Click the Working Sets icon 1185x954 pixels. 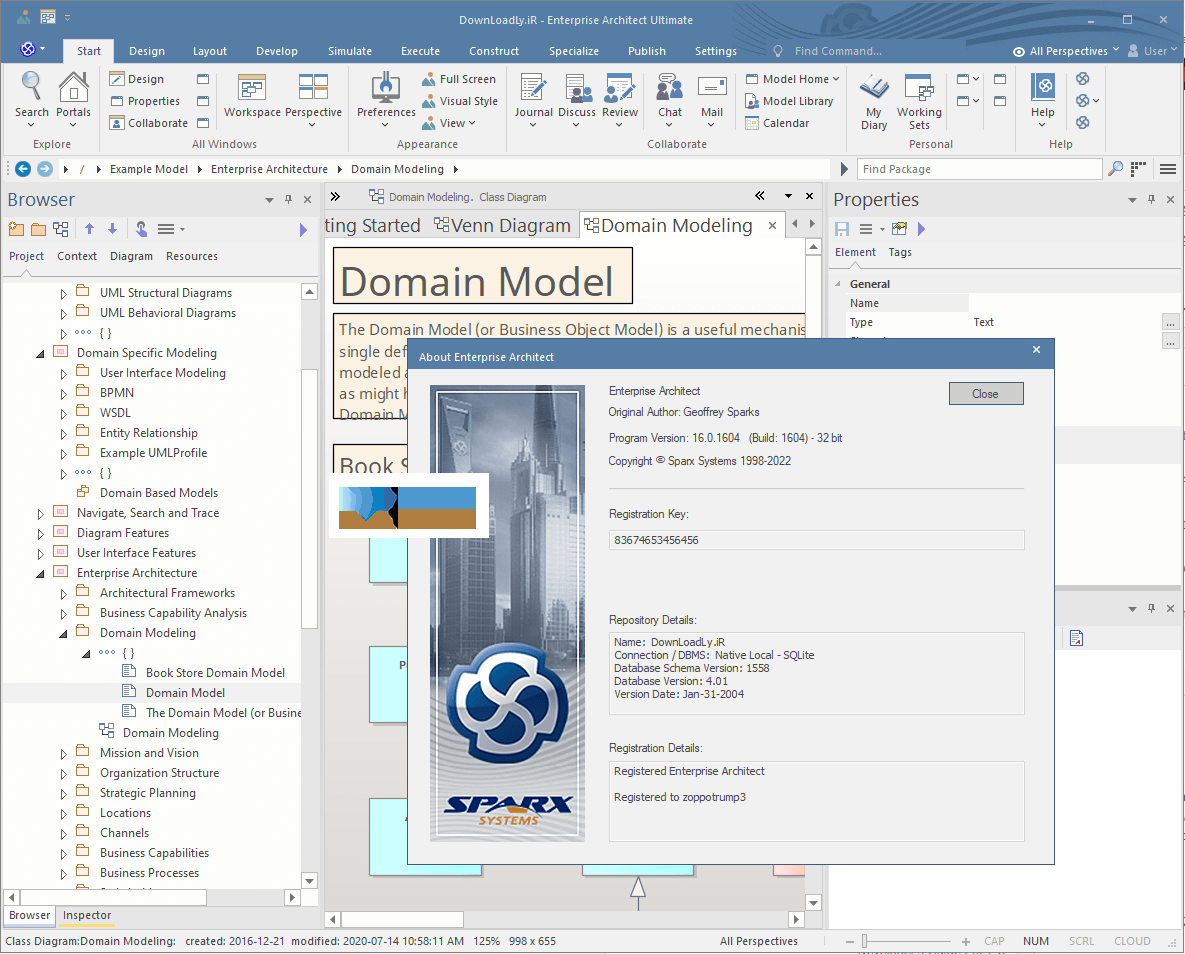[919, 87]
